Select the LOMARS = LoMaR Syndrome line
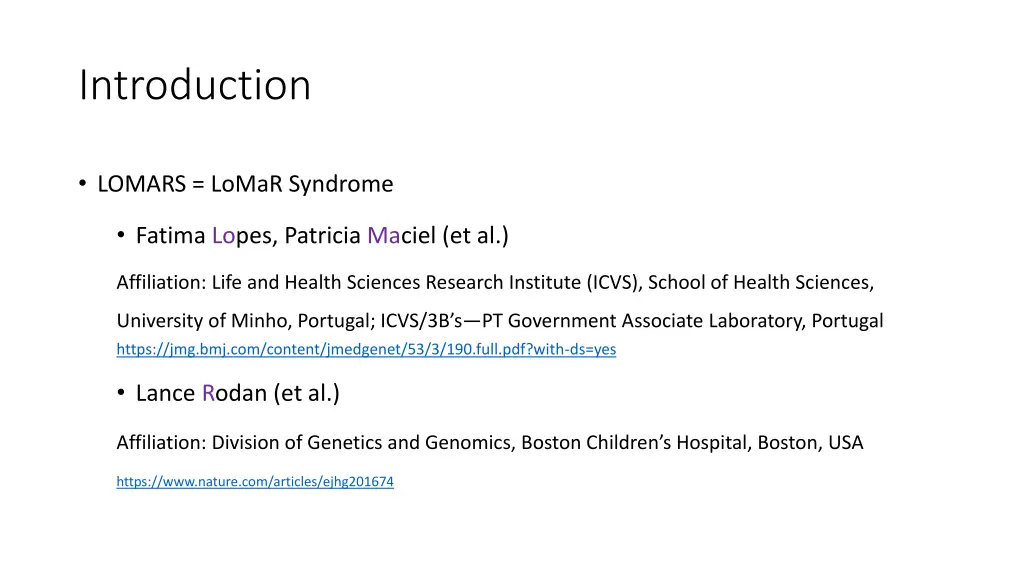Screen dimensions: 1024x576 pos(245,184)
